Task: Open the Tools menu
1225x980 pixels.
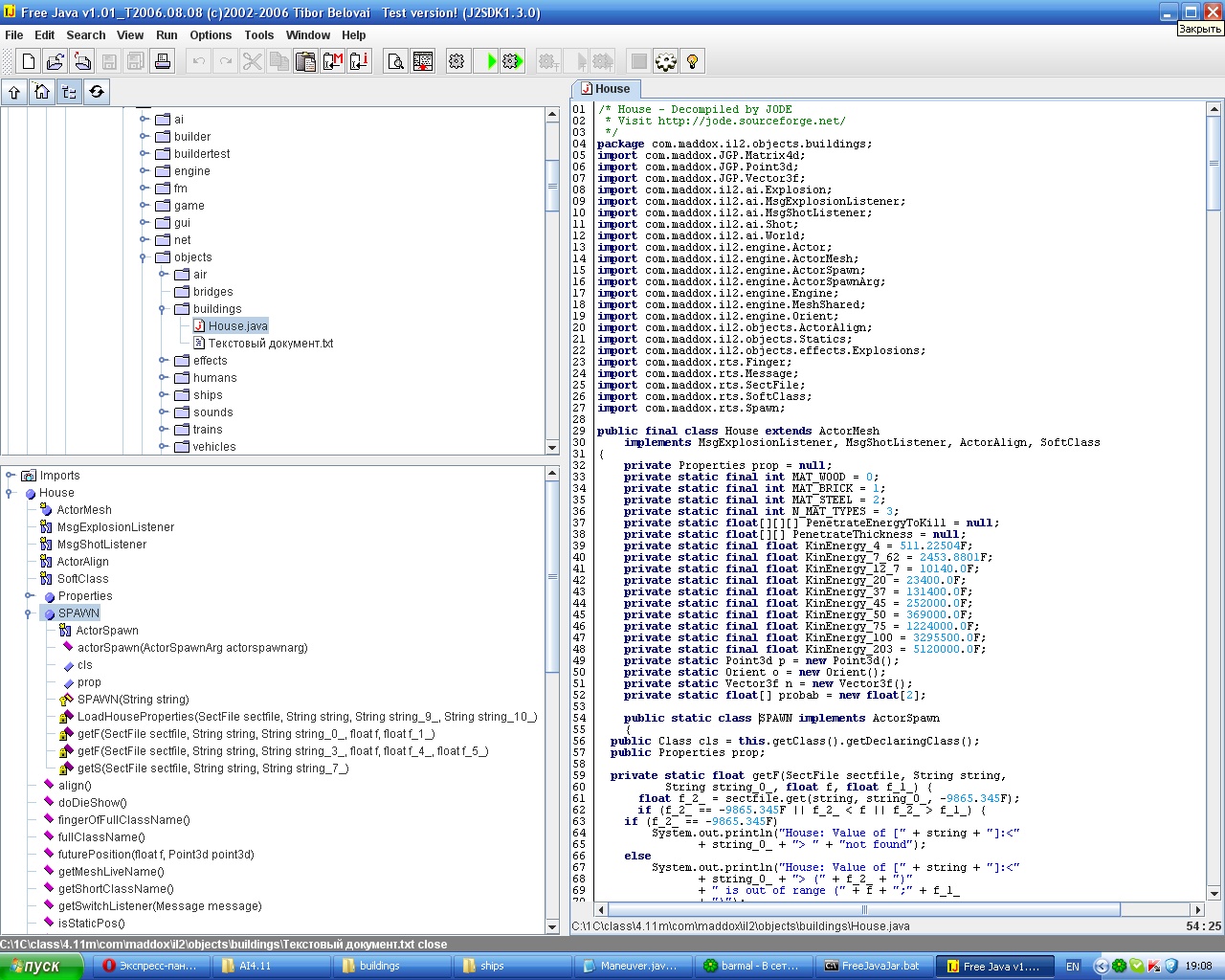Action: click(x=258, y=35)
